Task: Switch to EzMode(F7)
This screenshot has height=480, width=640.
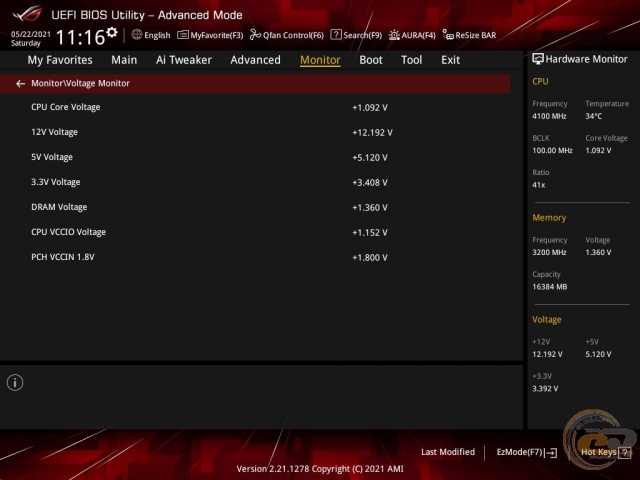Action: coord(519,452)
